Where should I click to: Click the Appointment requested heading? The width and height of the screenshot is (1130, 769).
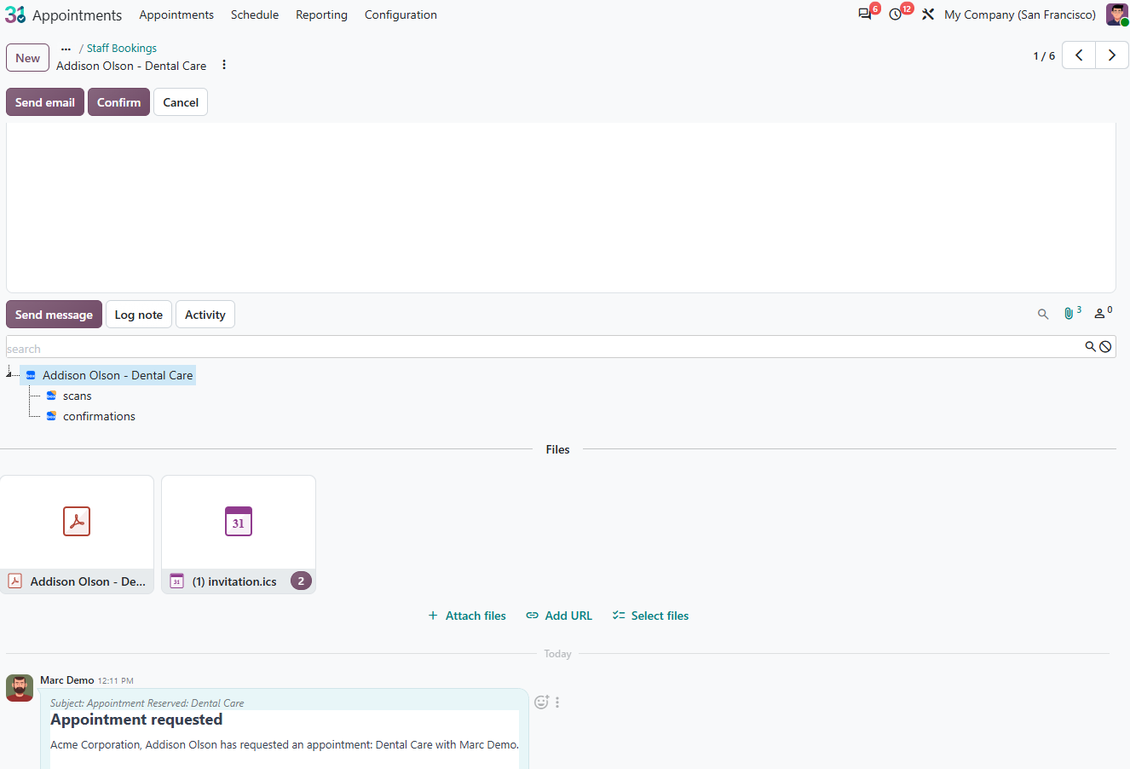(x=136, y=719)
